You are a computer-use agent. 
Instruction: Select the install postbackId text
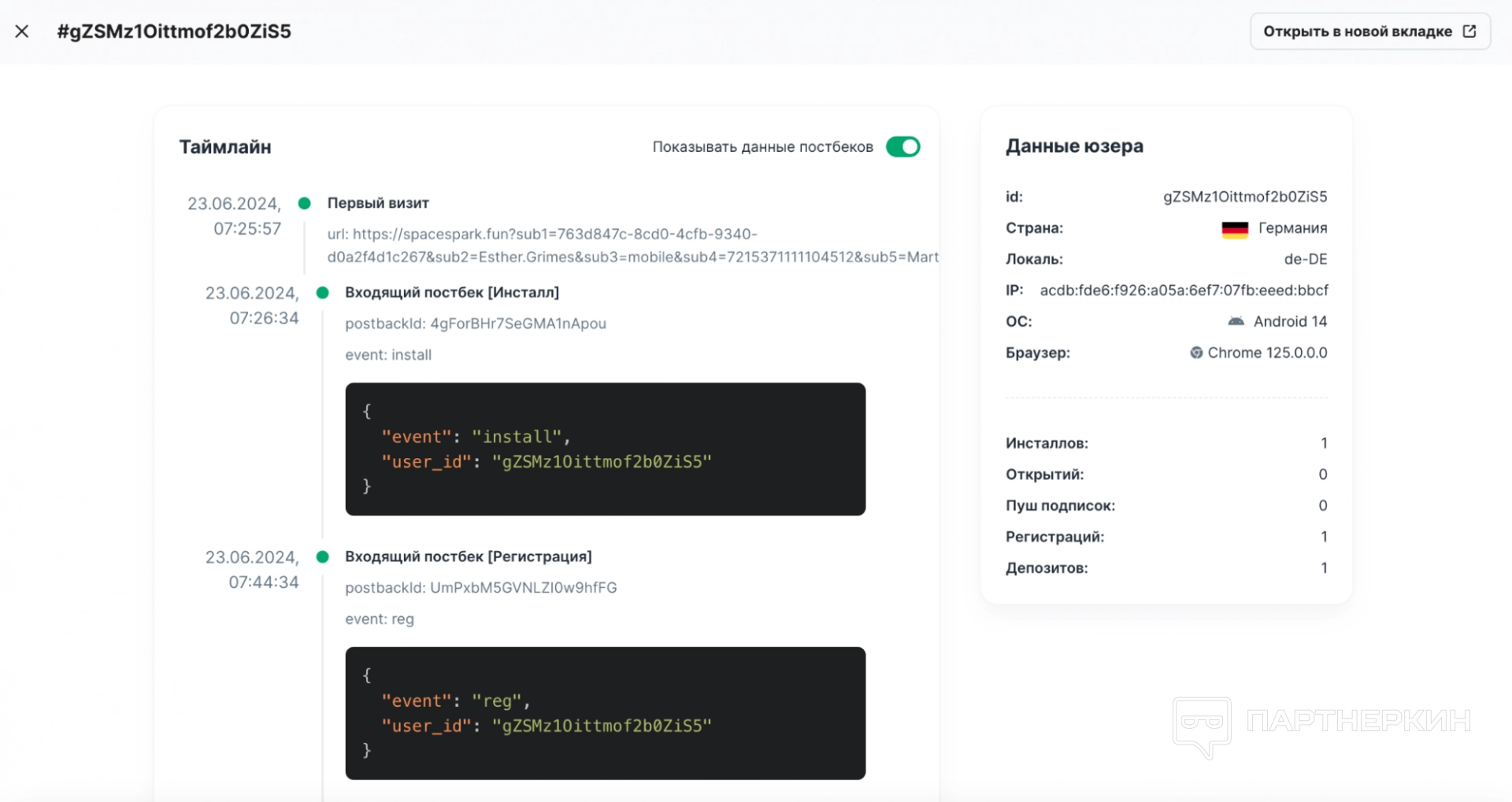517,323
